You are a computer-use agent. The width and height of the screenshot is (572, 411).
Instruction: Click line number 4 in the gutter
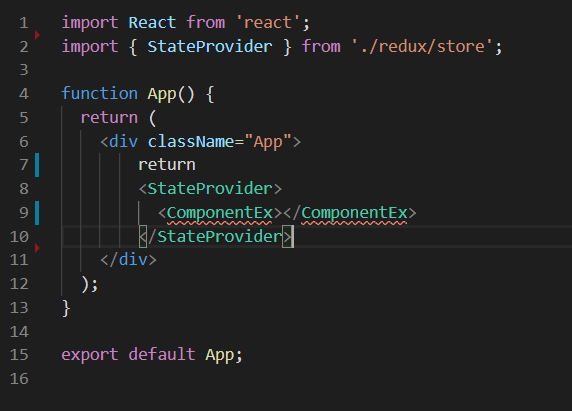click(x=24, y=94)
